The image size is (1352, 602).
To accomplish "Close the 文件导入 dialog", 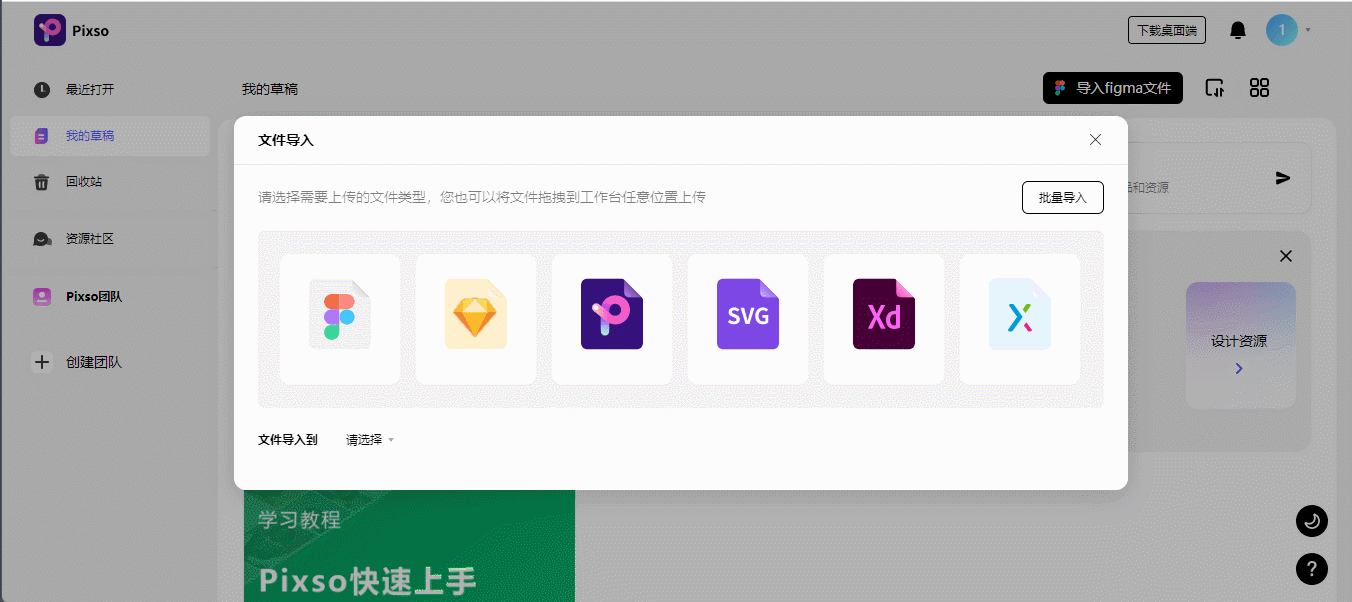I will (1095, 140).
